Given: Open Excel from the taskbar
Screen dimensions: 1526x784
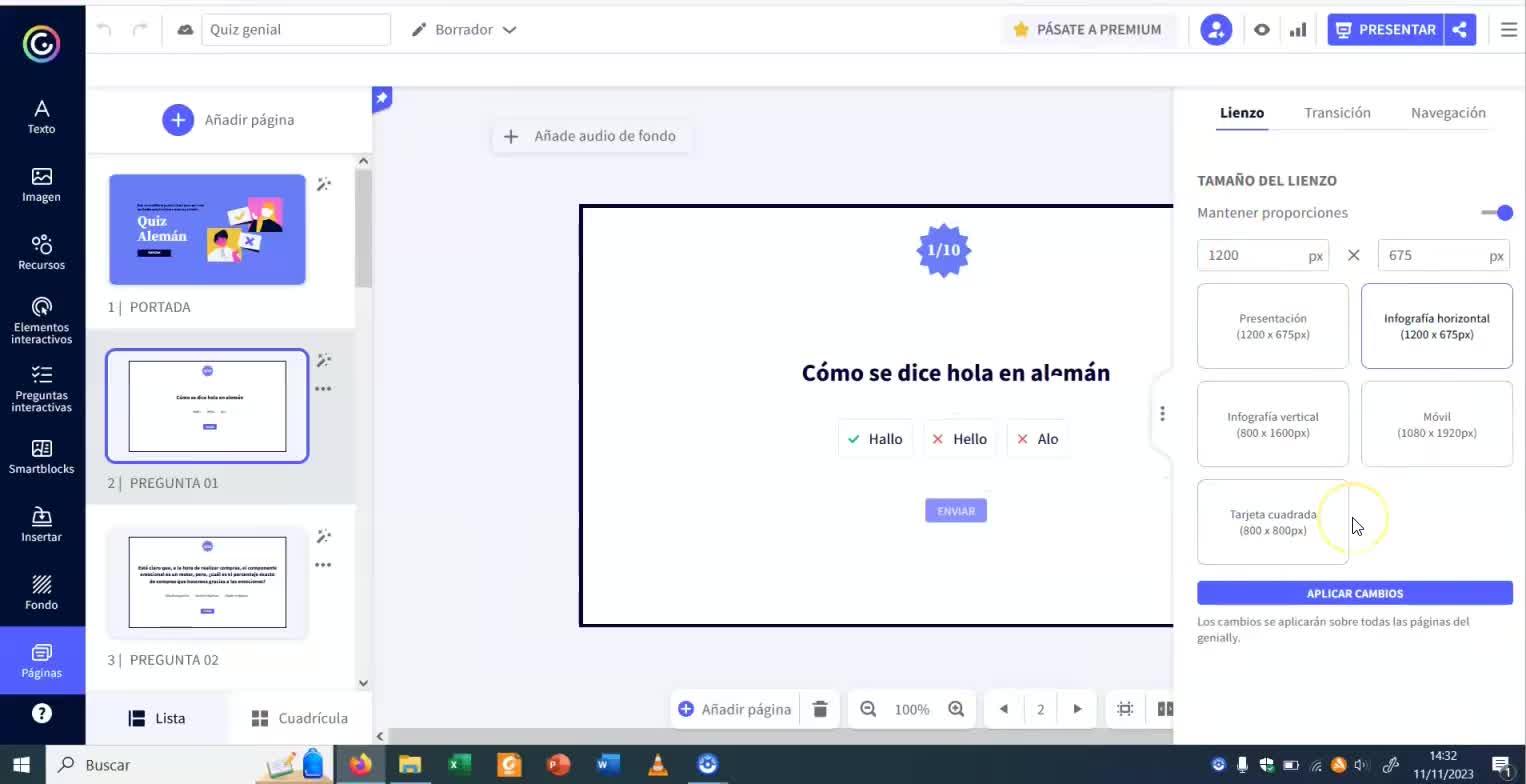Looking at the screenshot, I should [459, 765].
